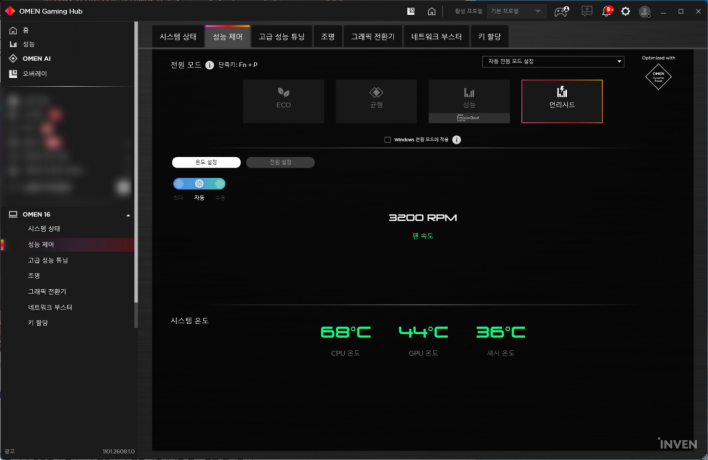Click the version number 1101.2608.1.0

click(x=118, y=451)
